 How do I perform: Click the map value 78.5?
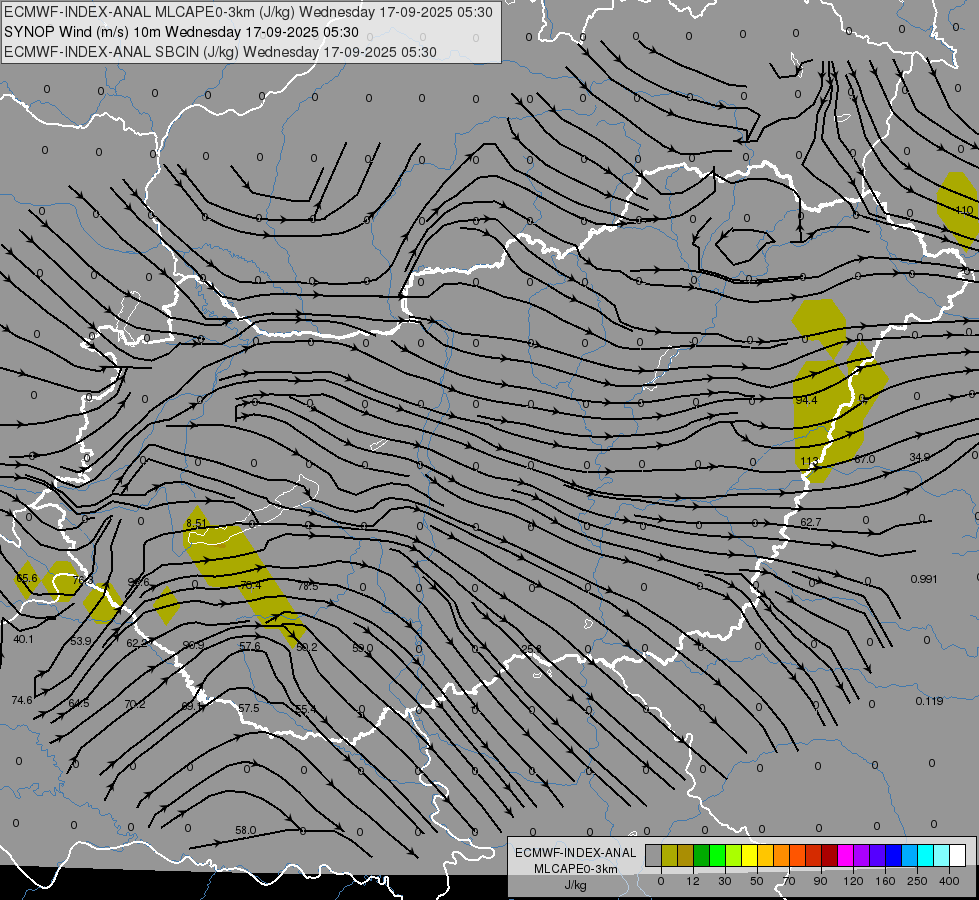point(308,586)
